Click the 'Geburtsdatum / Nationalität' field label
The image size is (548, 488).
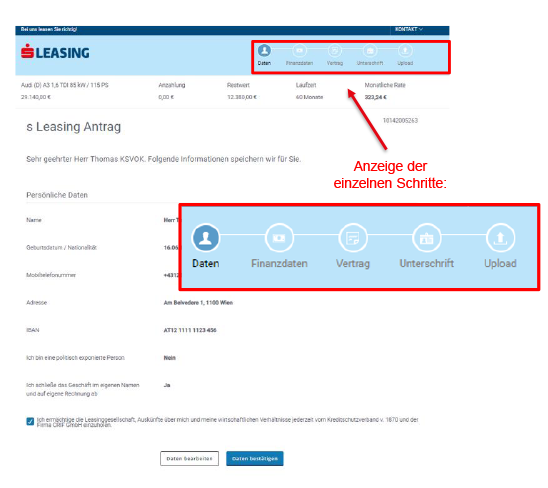click(62, 247)
